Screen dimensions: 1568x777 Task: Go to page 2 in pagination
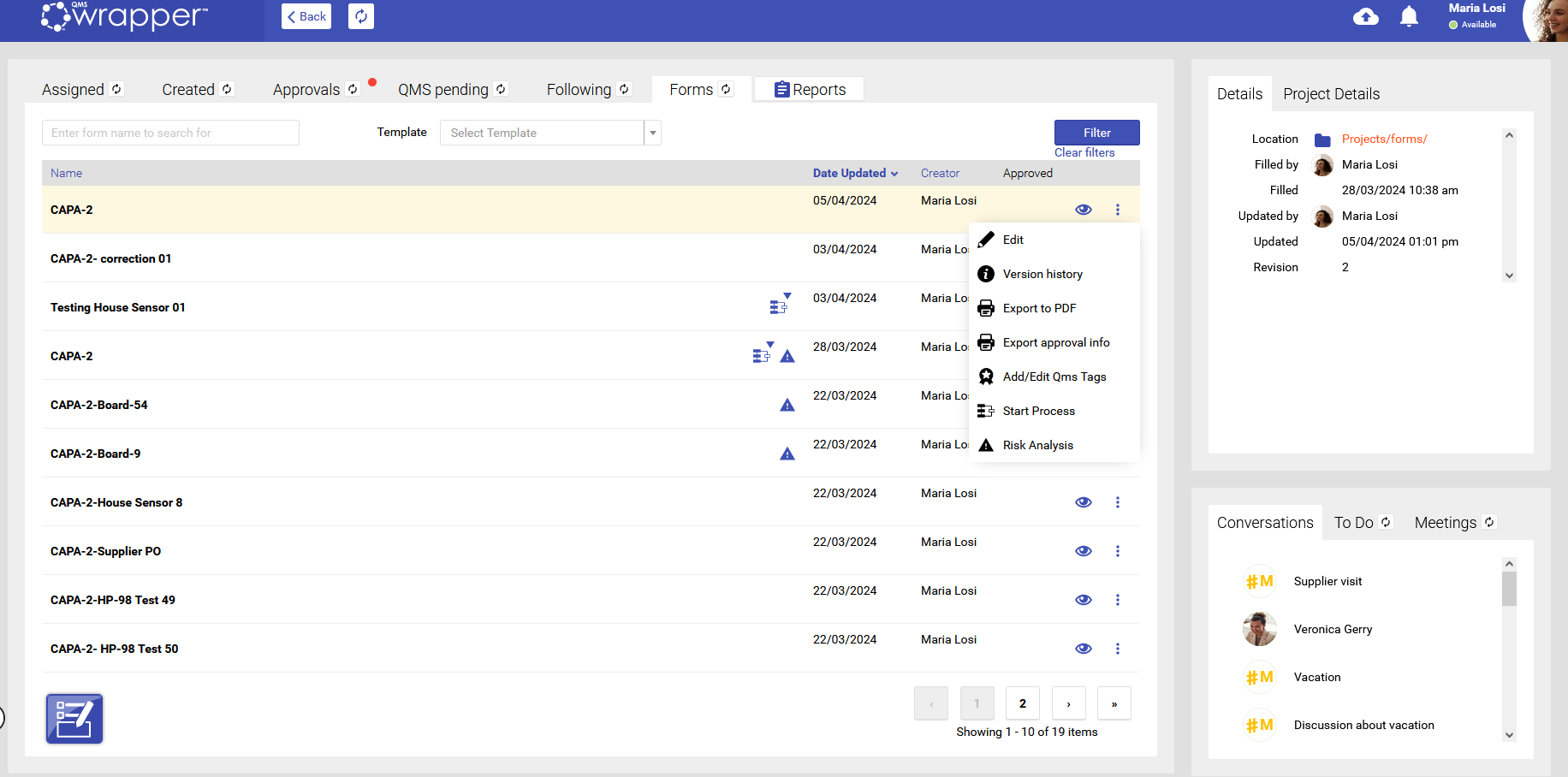[1023, 703]
